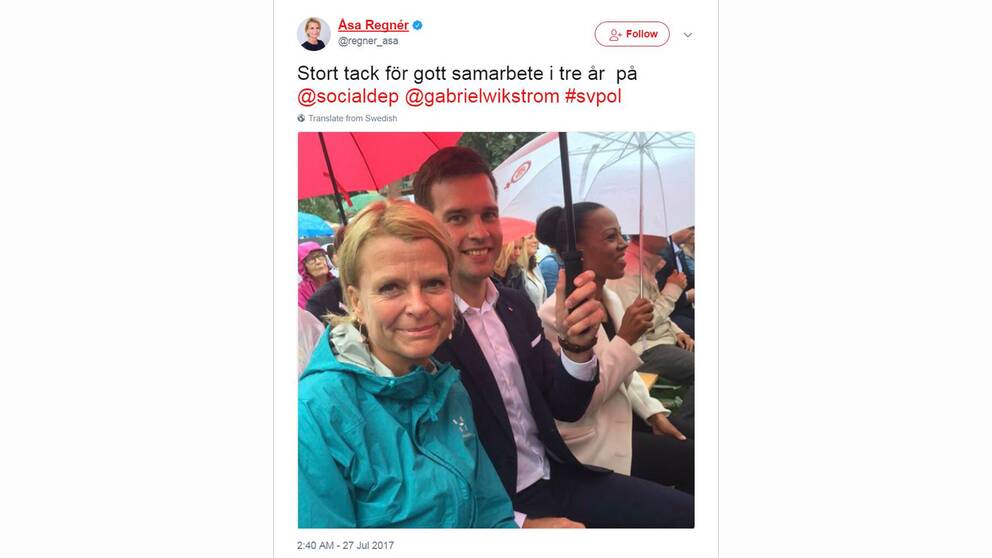Image resolution: width=992 pixels, height=558 pixels.
Task: Open the #svpol hashtag
Action: [593, 96]
